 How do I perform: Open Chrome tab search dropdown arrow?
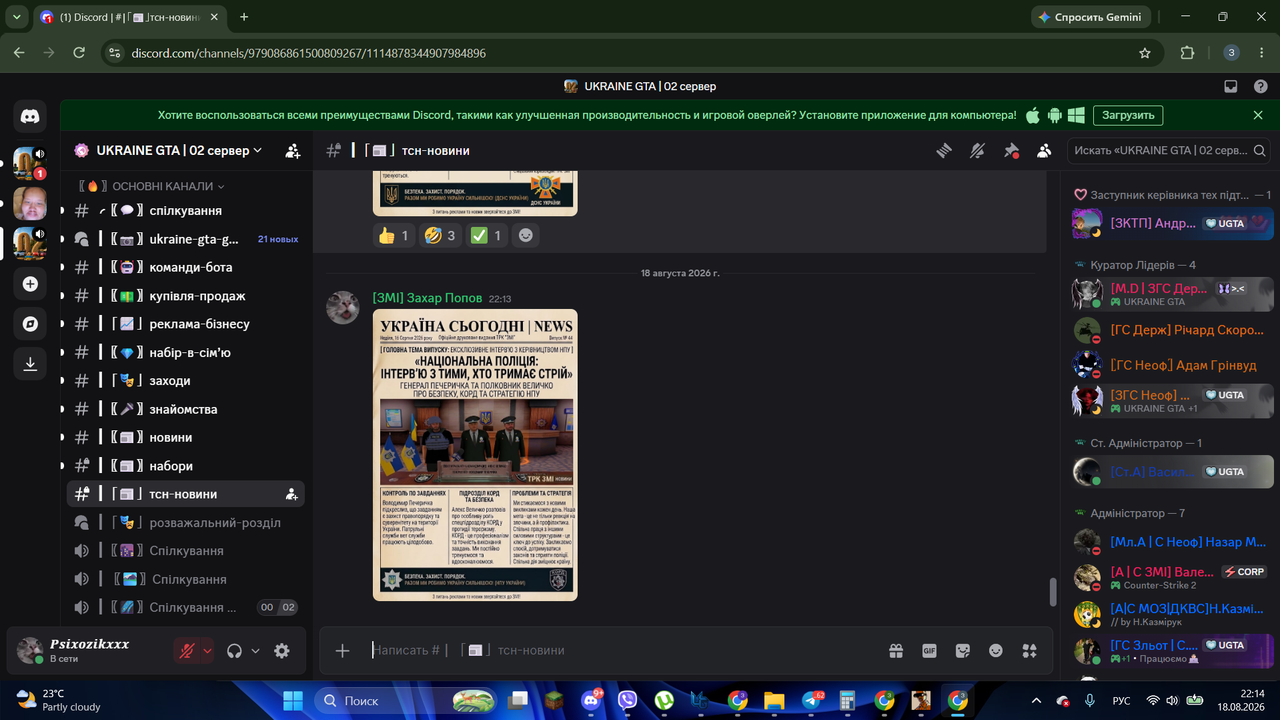16,17
